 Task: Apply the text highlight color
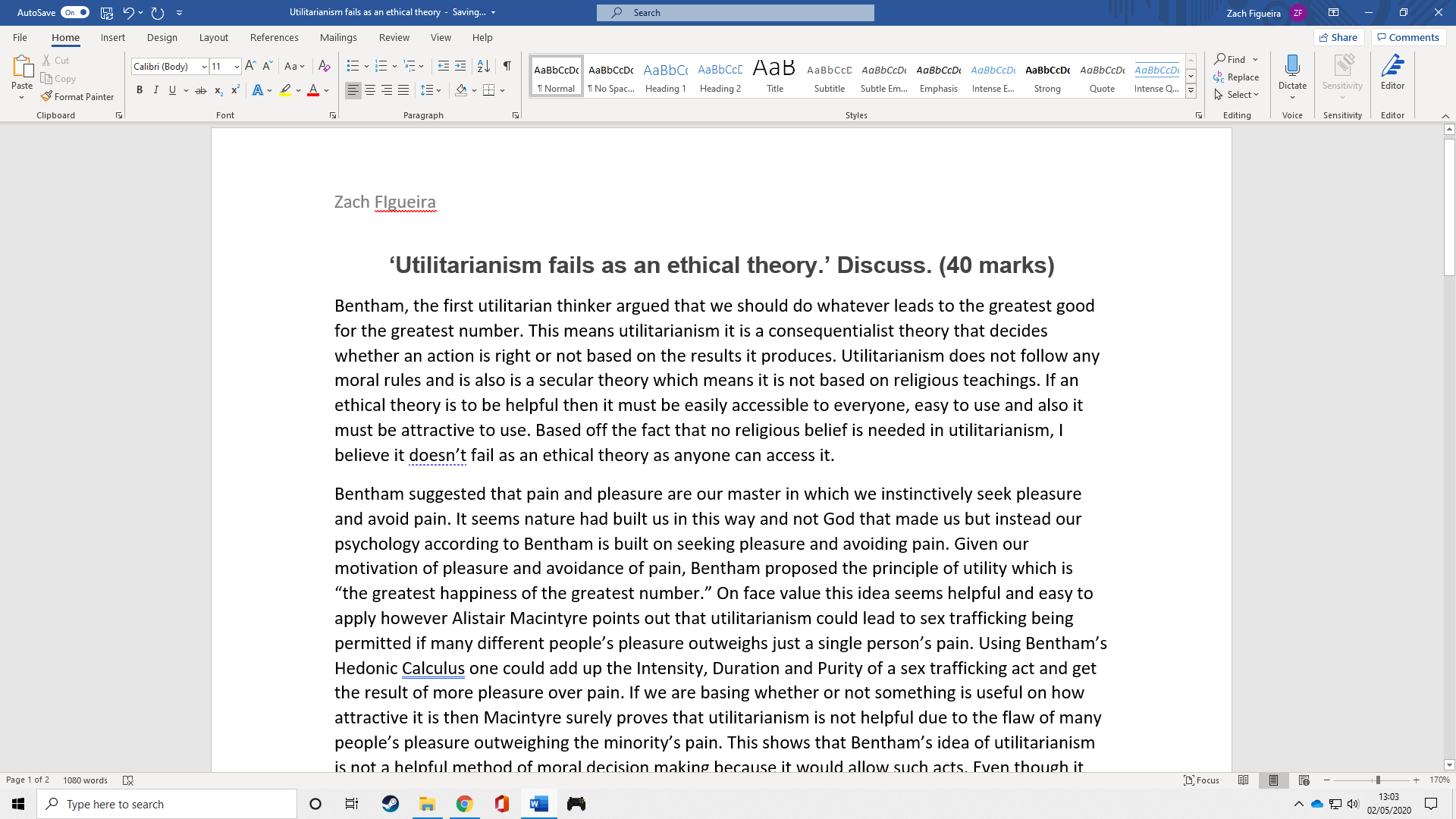click(285, 90)
